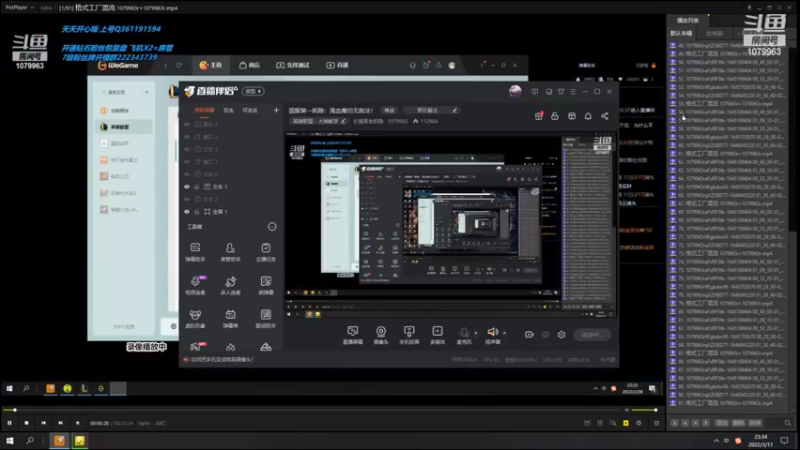The width and height of the screenshot is (800, 450).
Task: Show the hidden 窗口 2 layer
Action: tap(187, 137)
